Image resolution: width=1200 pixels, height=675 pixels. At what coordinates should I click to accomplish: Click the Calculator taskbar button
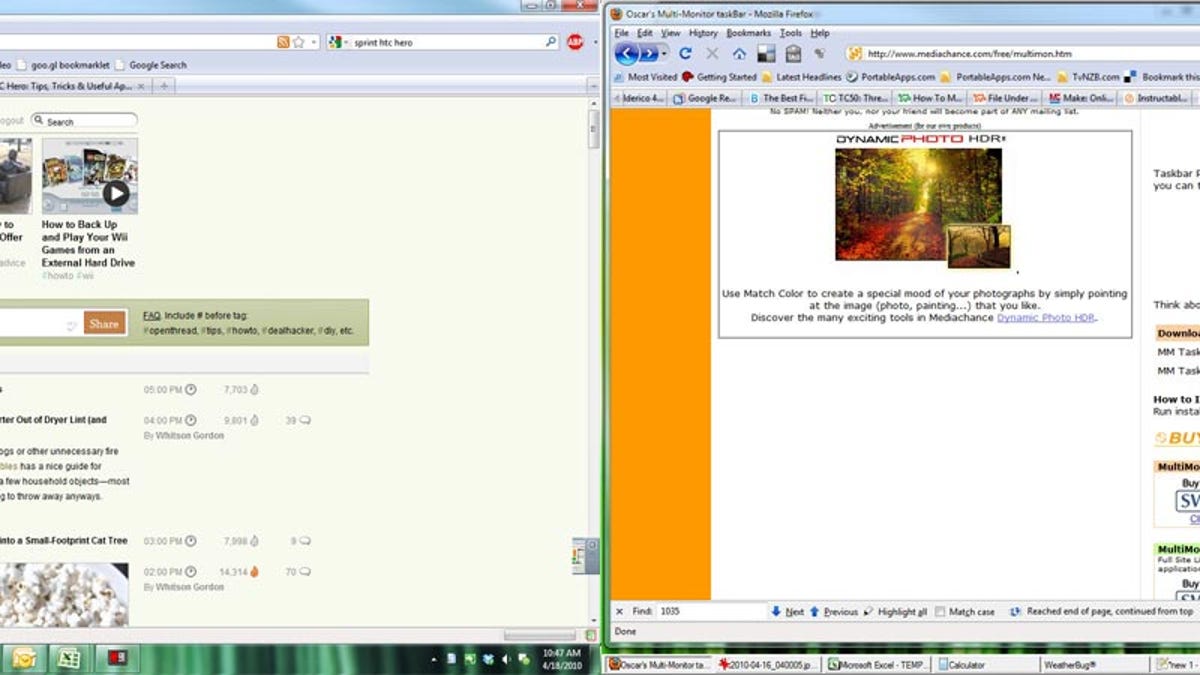point(985,665)
